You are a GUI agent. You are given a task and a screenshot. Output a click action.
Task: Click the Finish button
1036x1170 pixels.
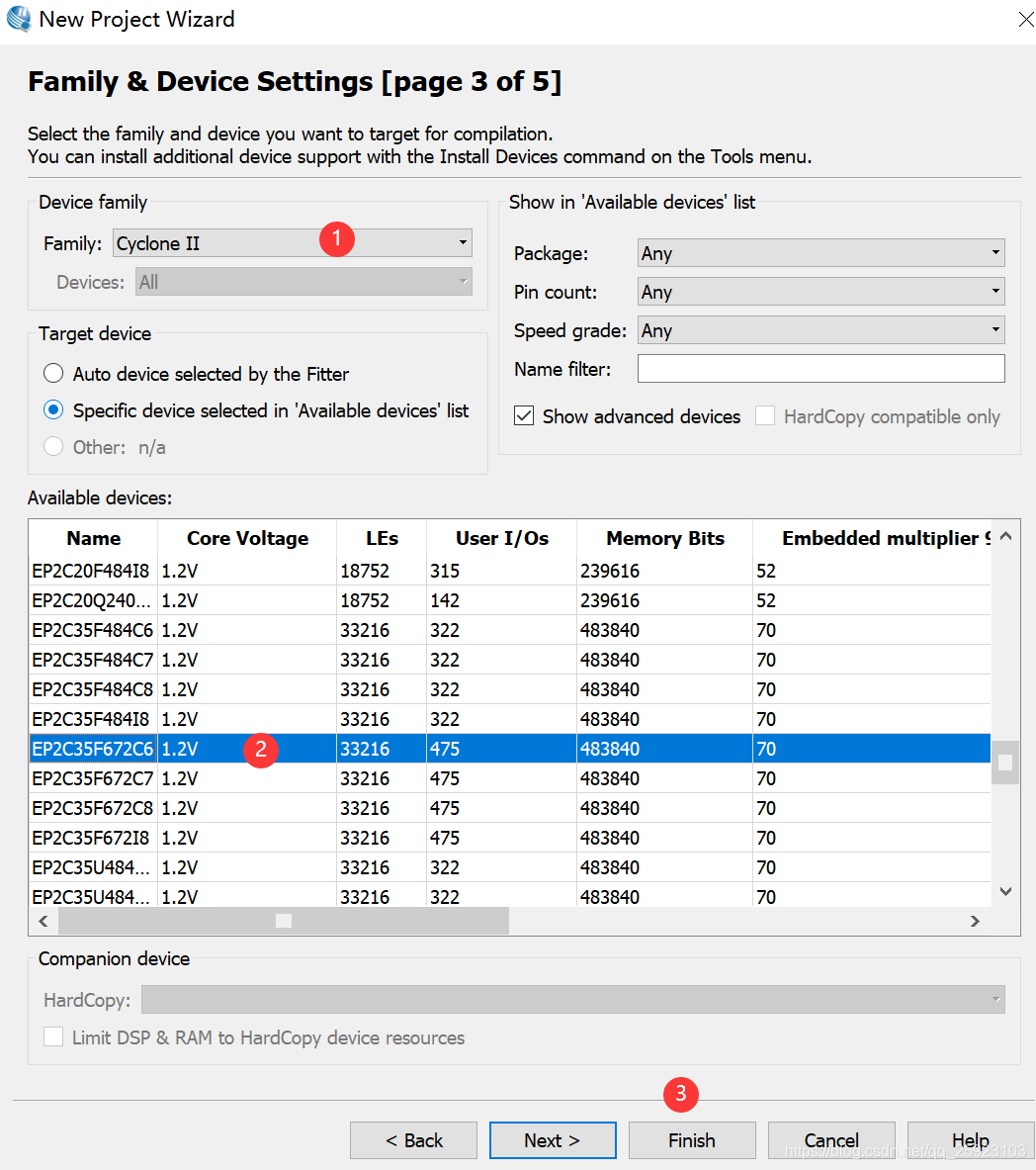coord(692,1140)
